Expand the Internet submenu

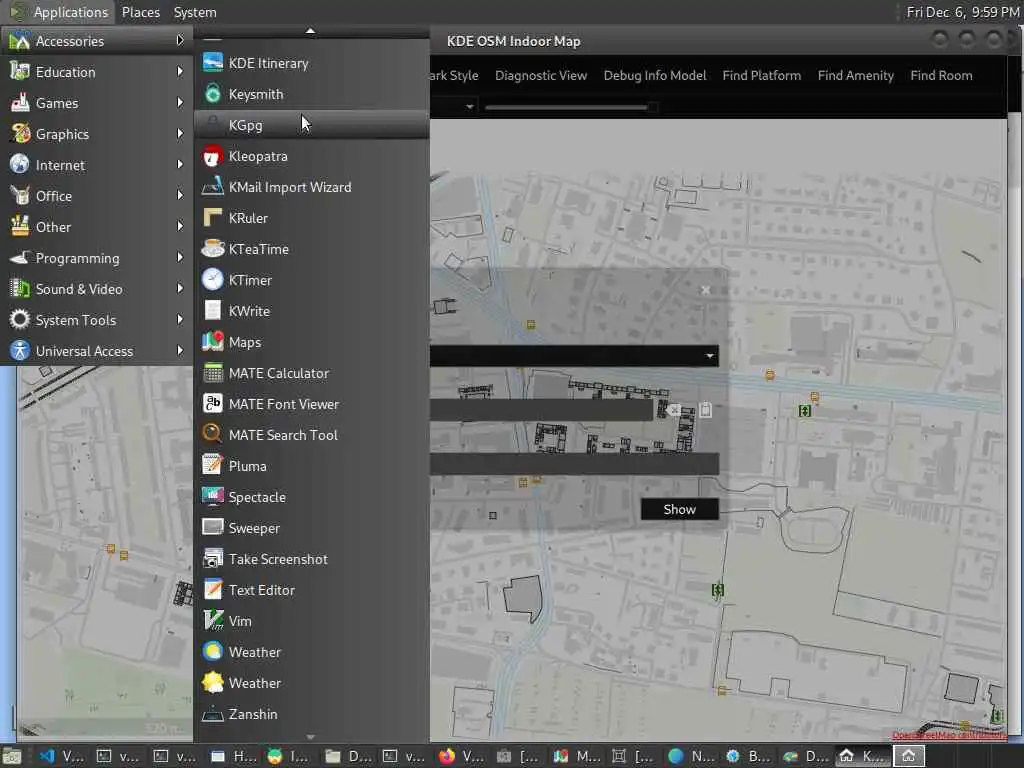97,165
